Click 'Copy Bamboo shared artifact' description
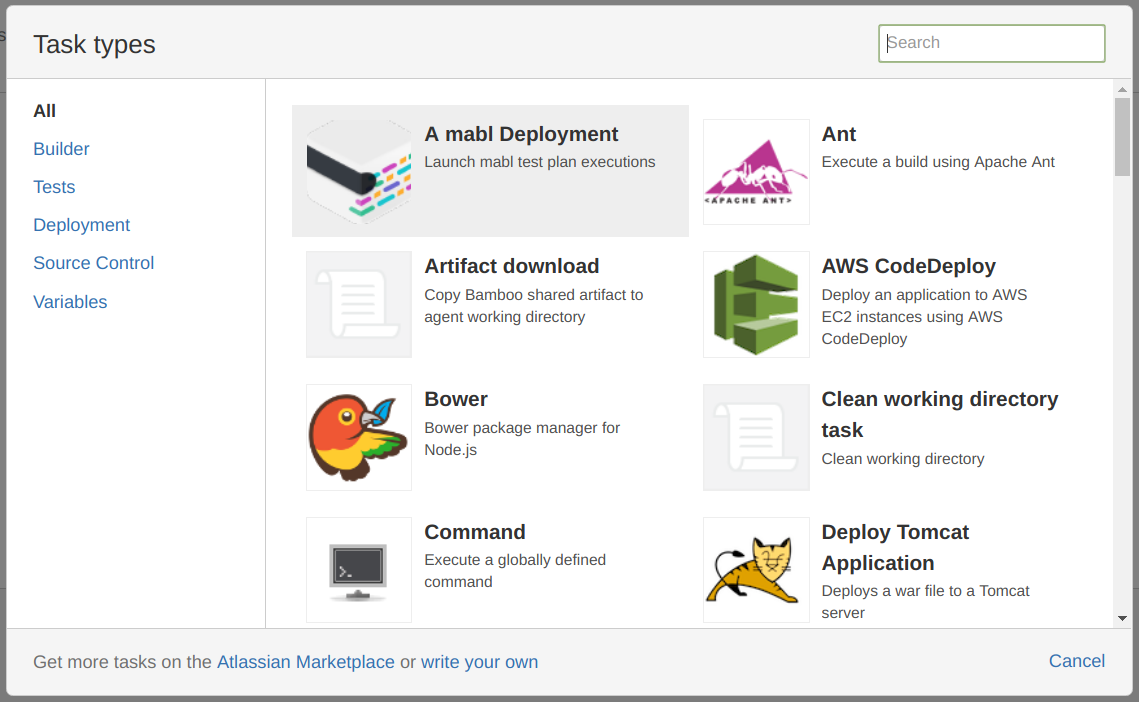 coord(534,306)
